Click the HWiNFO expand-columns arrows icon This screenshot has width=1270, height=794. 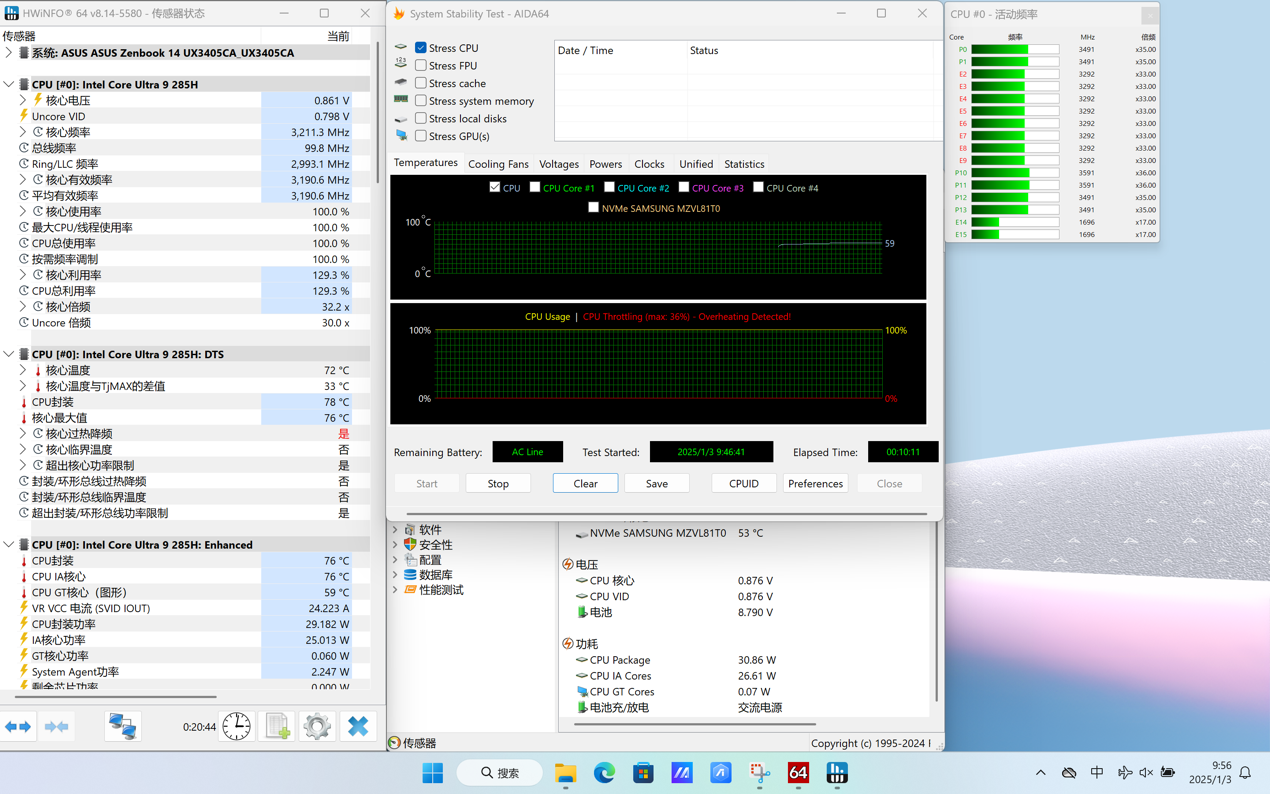[x=18, y=727]
